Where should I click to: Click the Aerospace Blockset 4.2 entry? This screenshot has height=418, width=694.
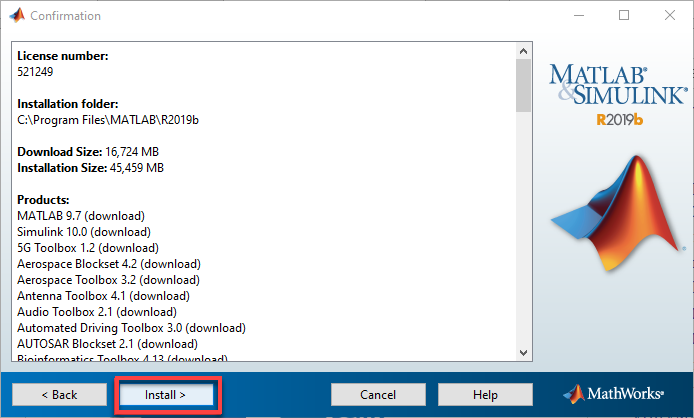pos(109,264)
